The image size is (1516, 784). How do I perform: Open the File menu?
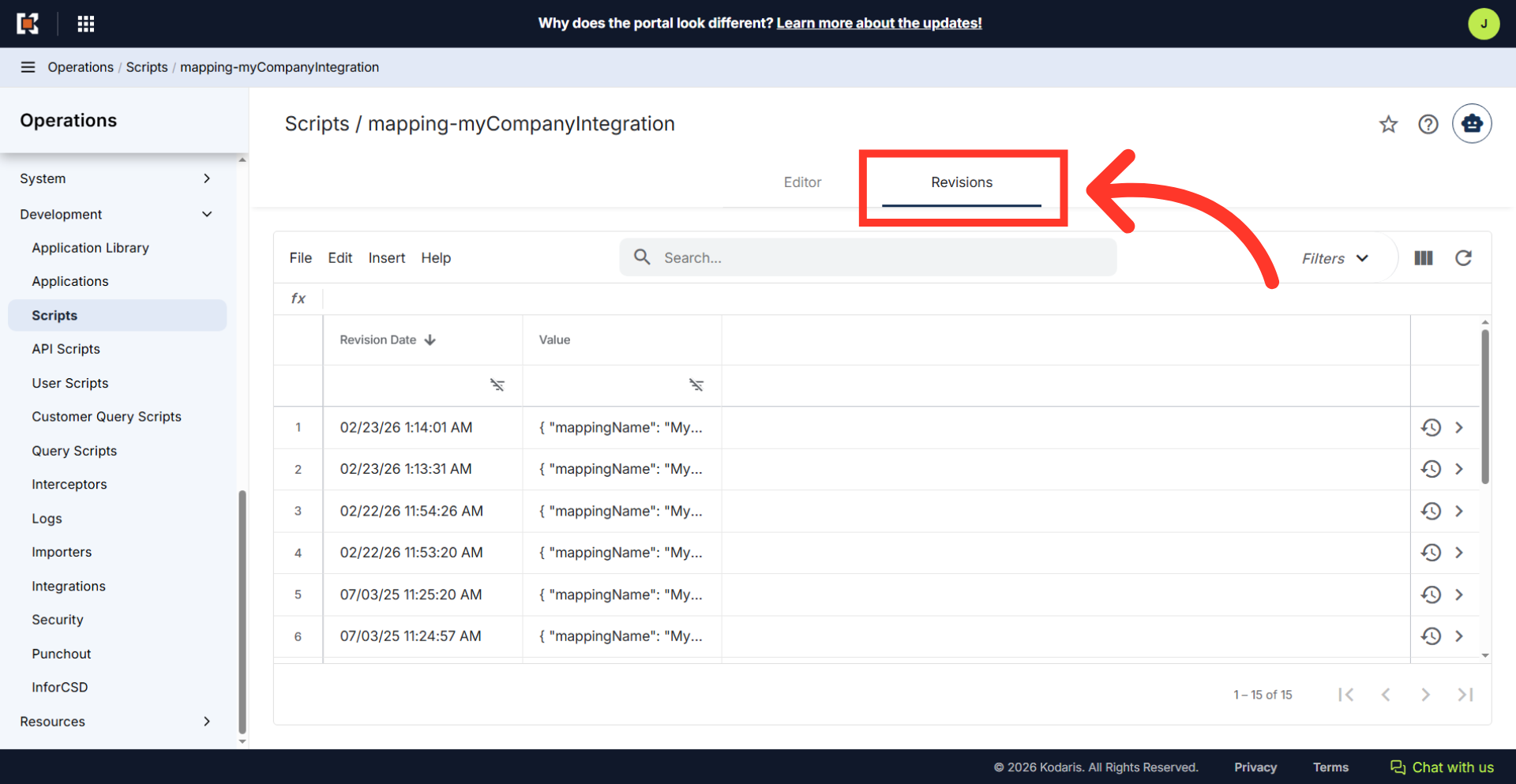pyautogui.click(x=300, y=258)
